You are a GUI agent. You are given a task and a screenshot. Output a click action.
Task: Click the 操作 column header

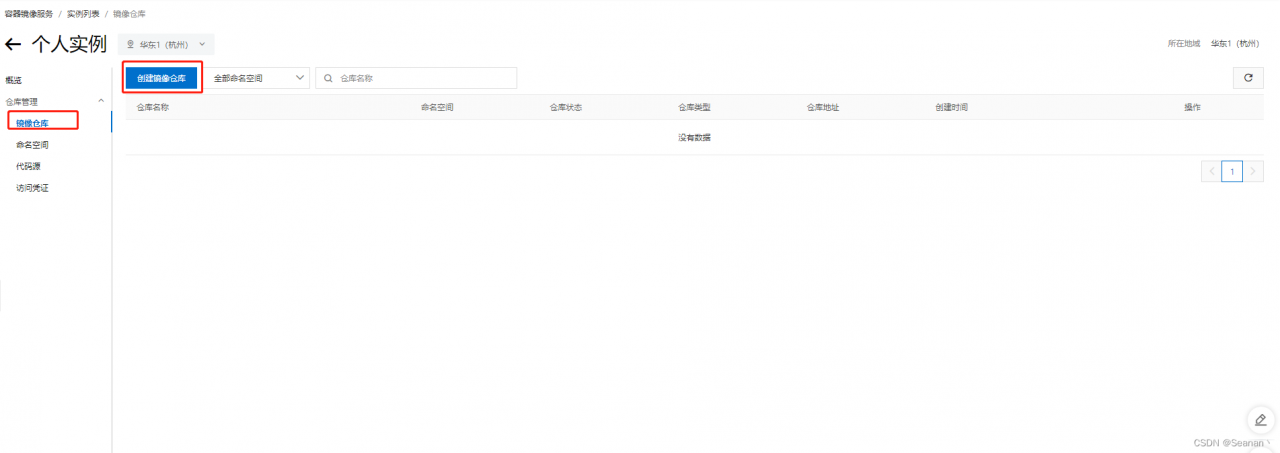click(x=1192, y=107)
